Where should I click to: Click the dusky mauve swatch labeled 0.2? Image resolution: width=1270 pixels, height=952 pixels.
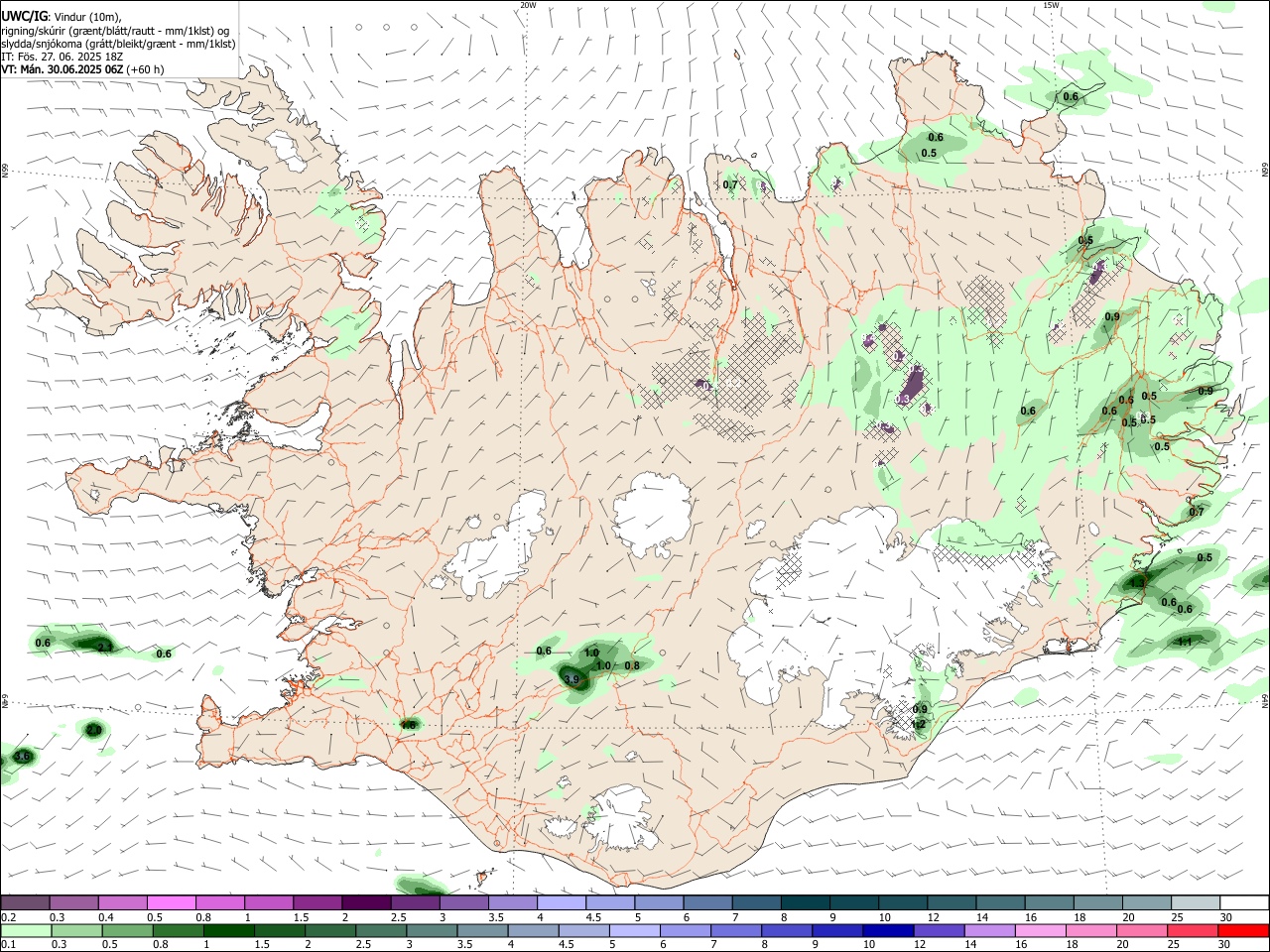pyautogui.click(x=26, y=902)
